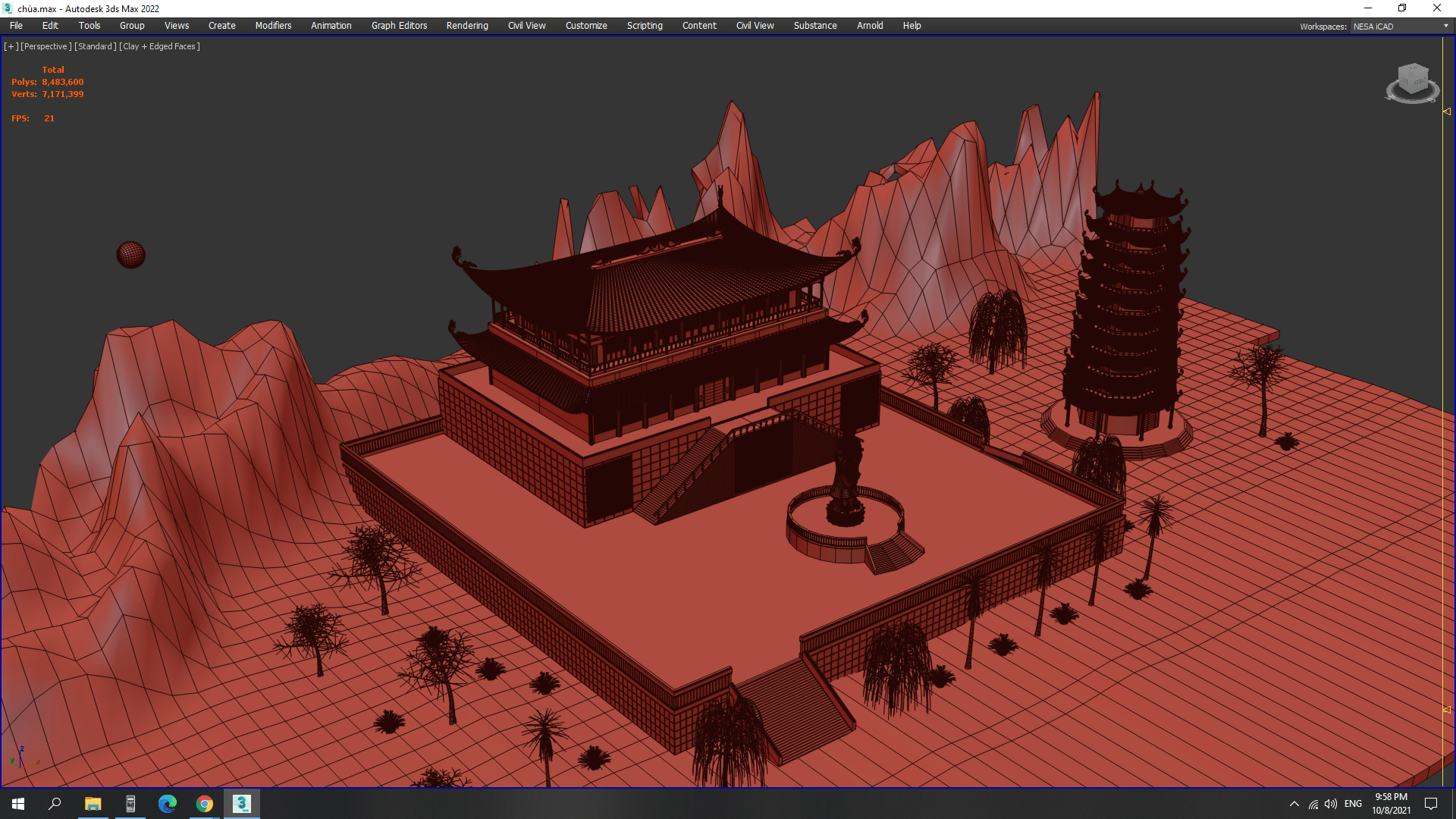Open the Standard viewport shading label menu

click(95, 46)
